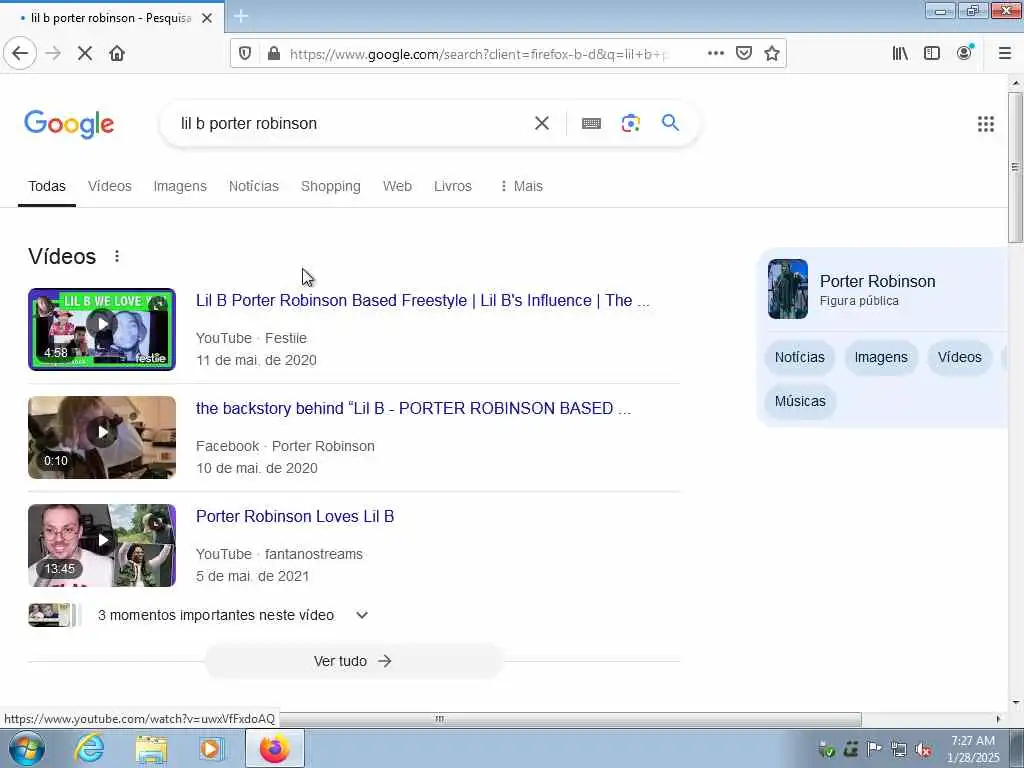The image size is (1024, 768).
Task: Play the 13:45 fantanostreams video thumbnail
Action: click(102, 545)
